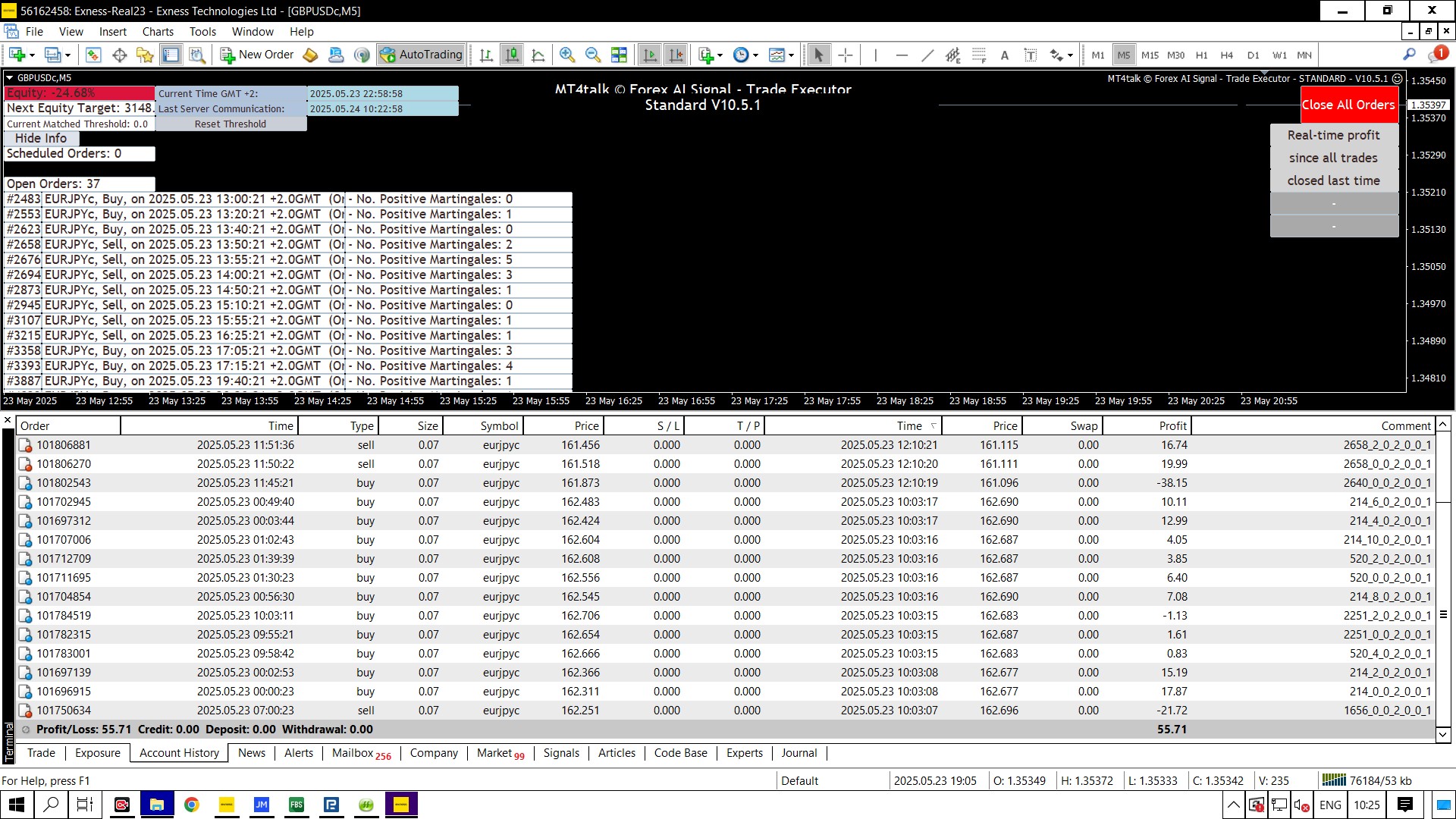
Task: Open the Strategy Tester icon
Action: pyautogui.click(x=197, y=55)
